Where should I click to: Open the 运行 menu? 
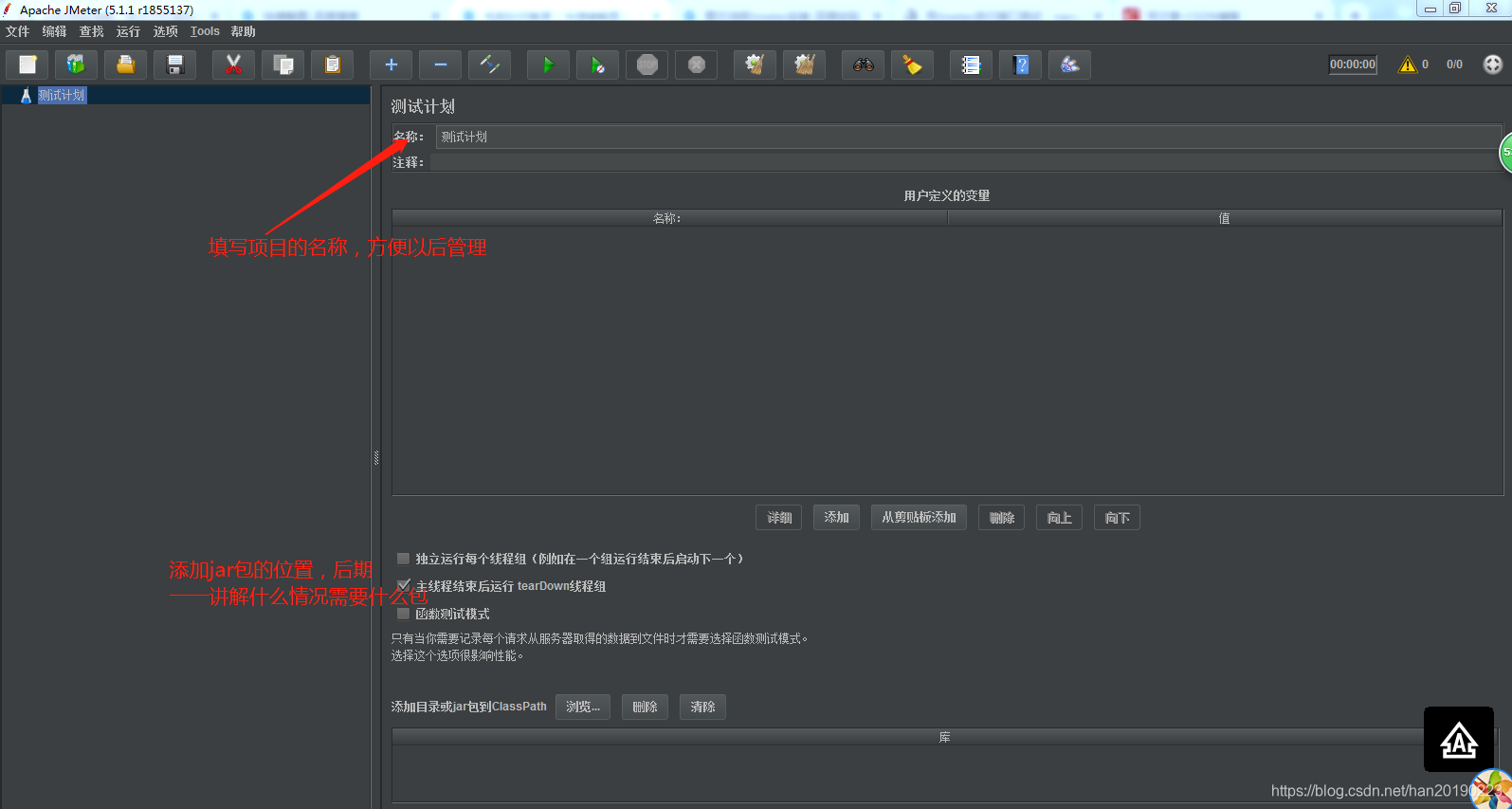128,31
